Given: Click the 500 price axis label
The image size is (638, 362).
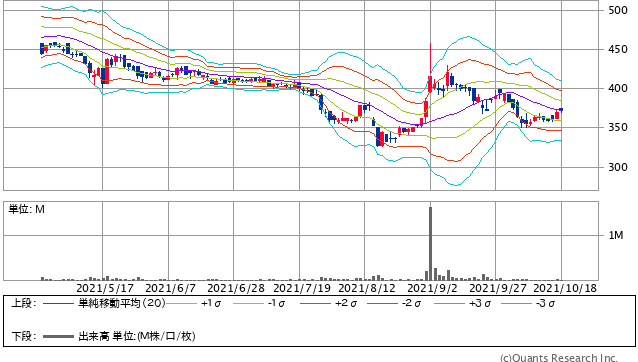Looking at the screenshot, I should click(618, 11).
